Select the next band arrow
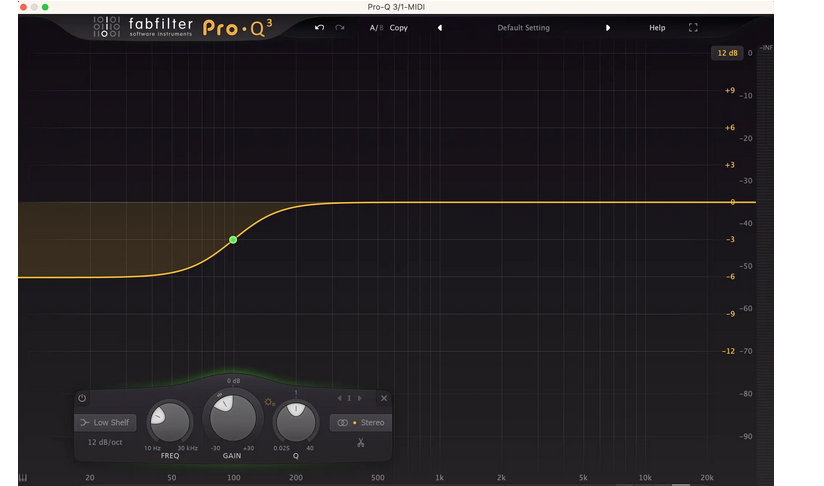Viewport: 824px width, 486px height. (360, 398)
